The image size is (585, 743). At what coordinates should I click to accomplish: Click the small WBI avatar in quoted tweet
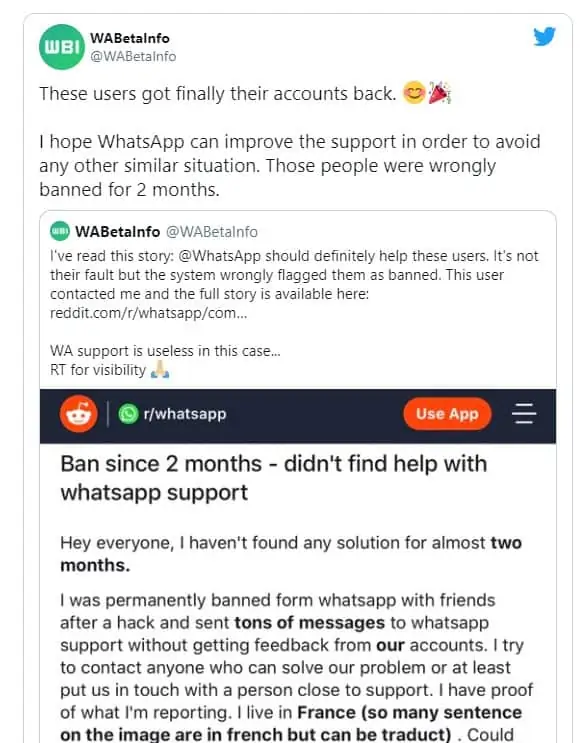click(60, 231)
